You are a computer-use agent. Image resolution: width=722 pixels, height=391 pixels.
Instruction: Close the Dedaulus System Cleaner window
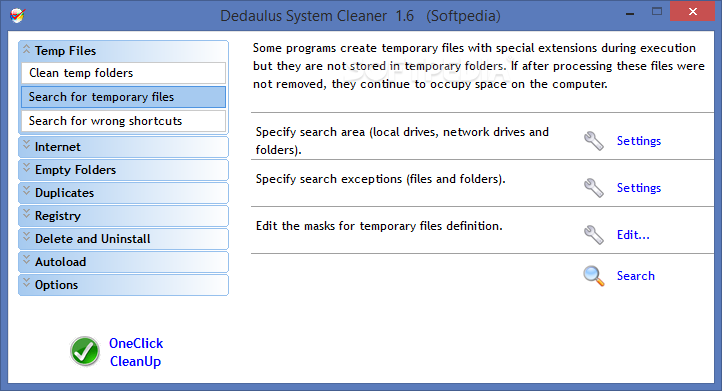[x=693, y=12]
